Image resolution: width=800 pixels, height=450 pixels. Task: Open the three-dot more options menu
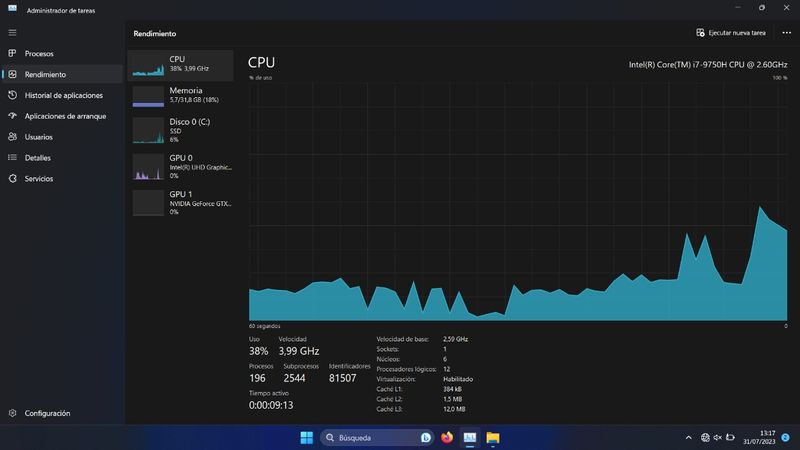786,33
